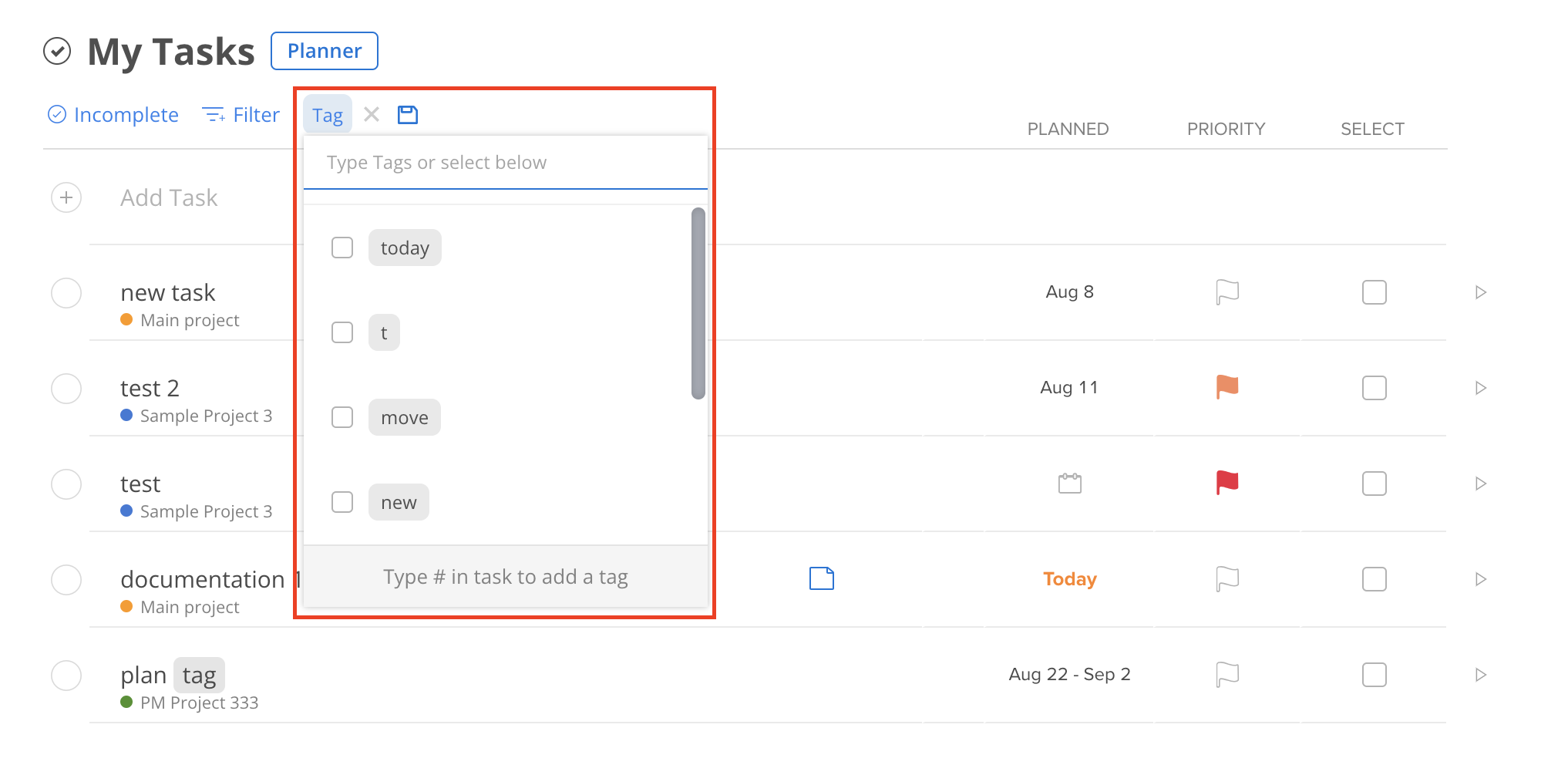Click the plus icon to add a task

[66, 197]
